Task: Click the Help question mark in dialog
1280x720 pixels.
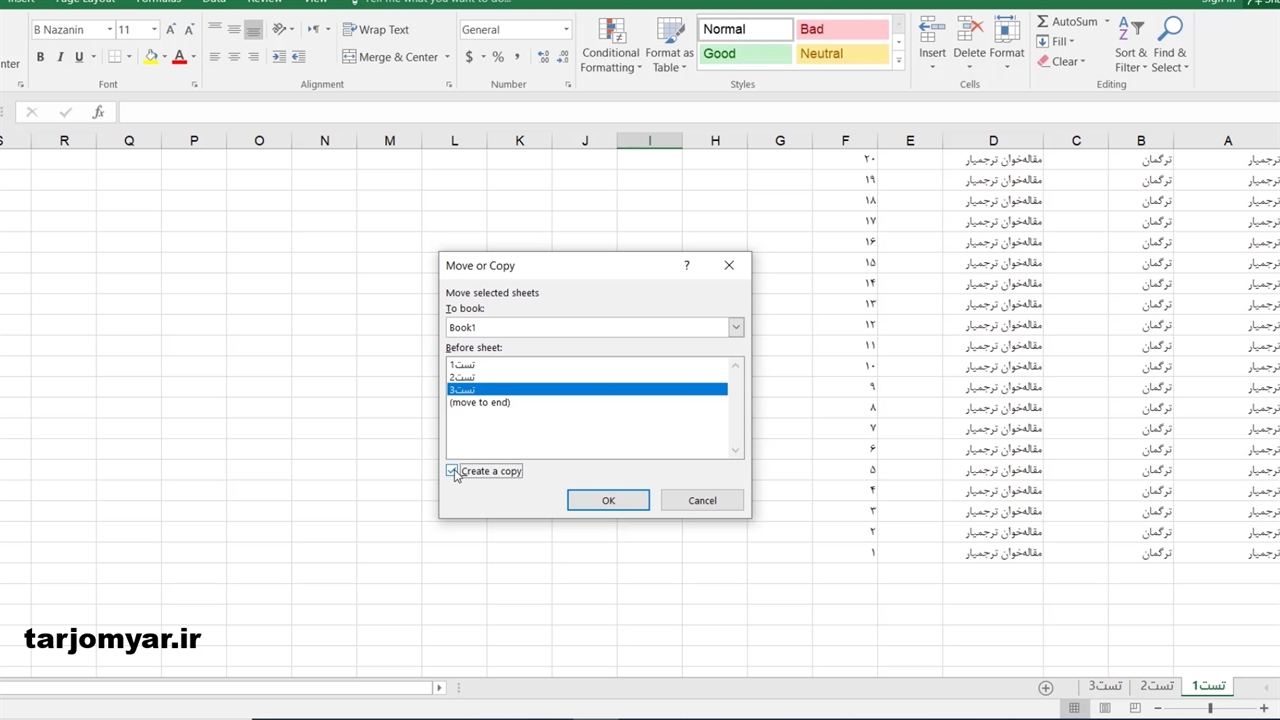Action: coord(686,265)
